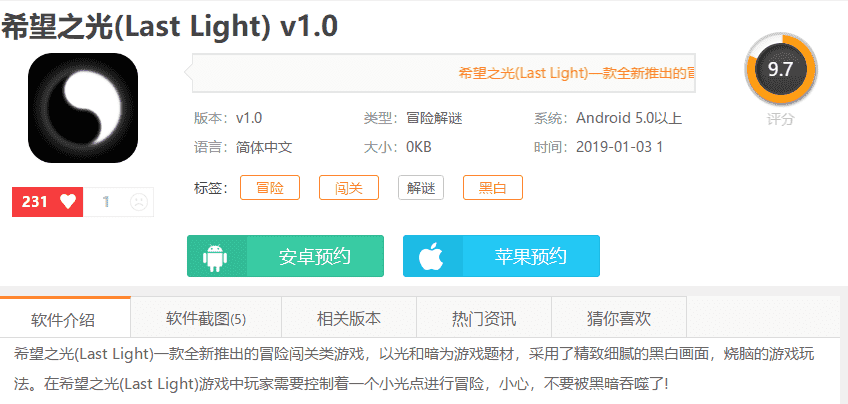Select the 闯关 tag
Image resolution: width=848 pixels, height=404 pixels.
349,187
